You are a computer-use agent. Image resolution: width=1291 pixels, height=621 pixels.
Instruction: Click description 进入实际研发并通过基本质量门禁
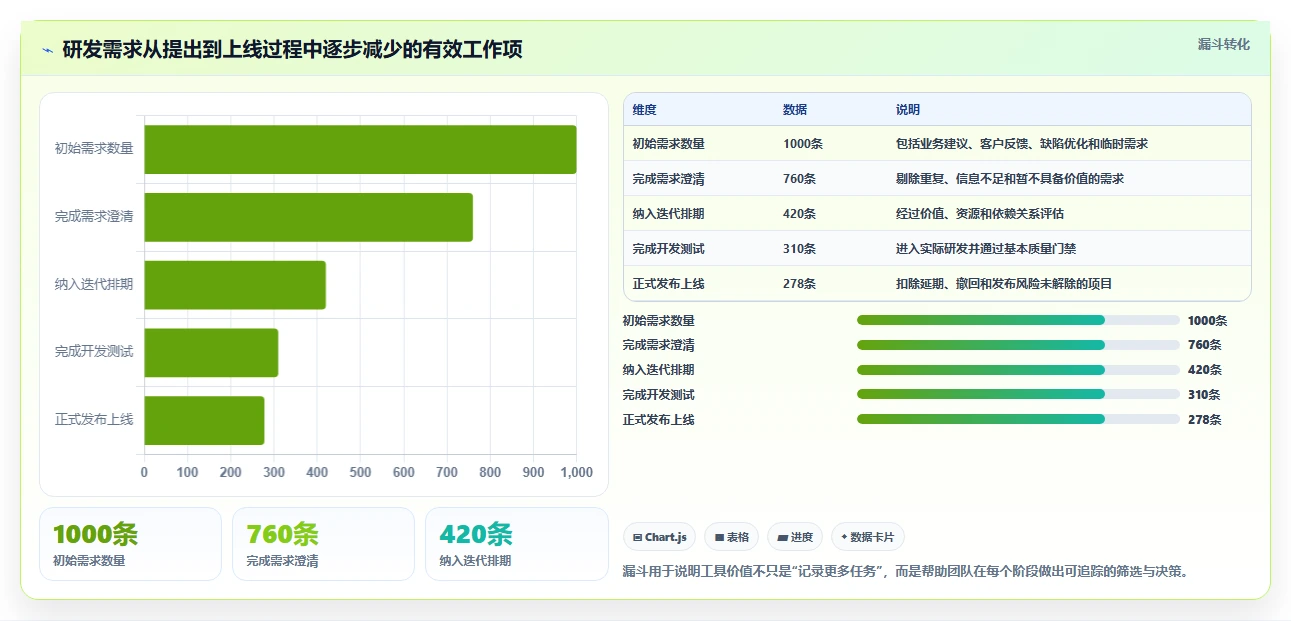(986, 249)
